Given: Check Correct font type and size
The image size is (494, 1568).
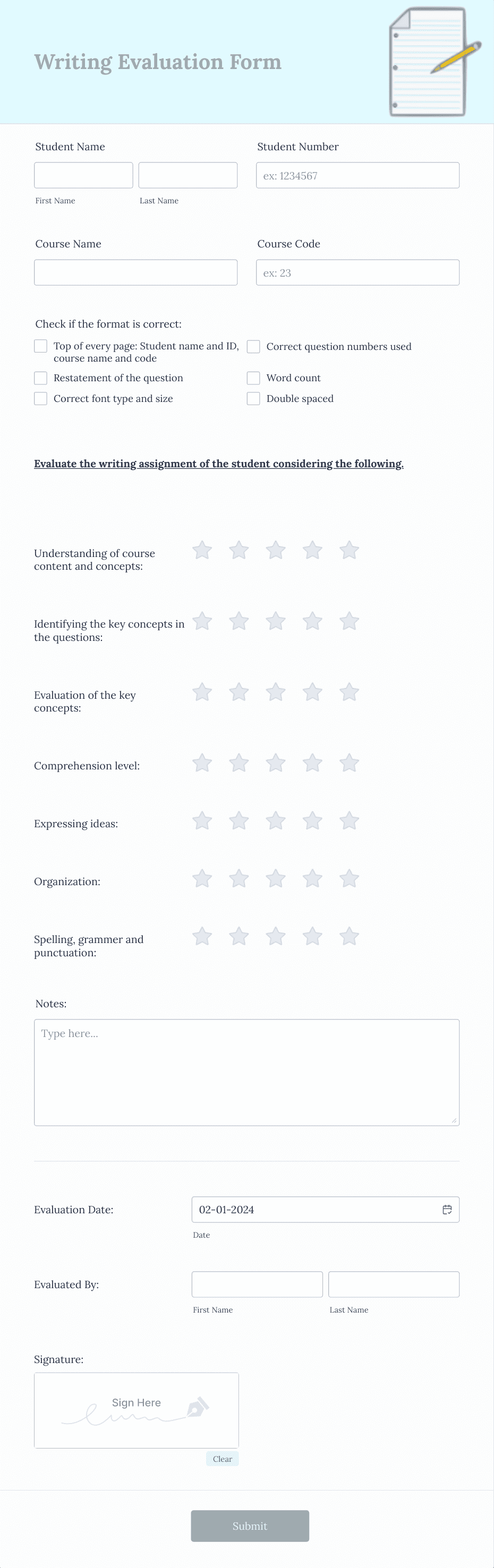Looking at the screenshot, I should pyautogui.click(x=41, y=399).
